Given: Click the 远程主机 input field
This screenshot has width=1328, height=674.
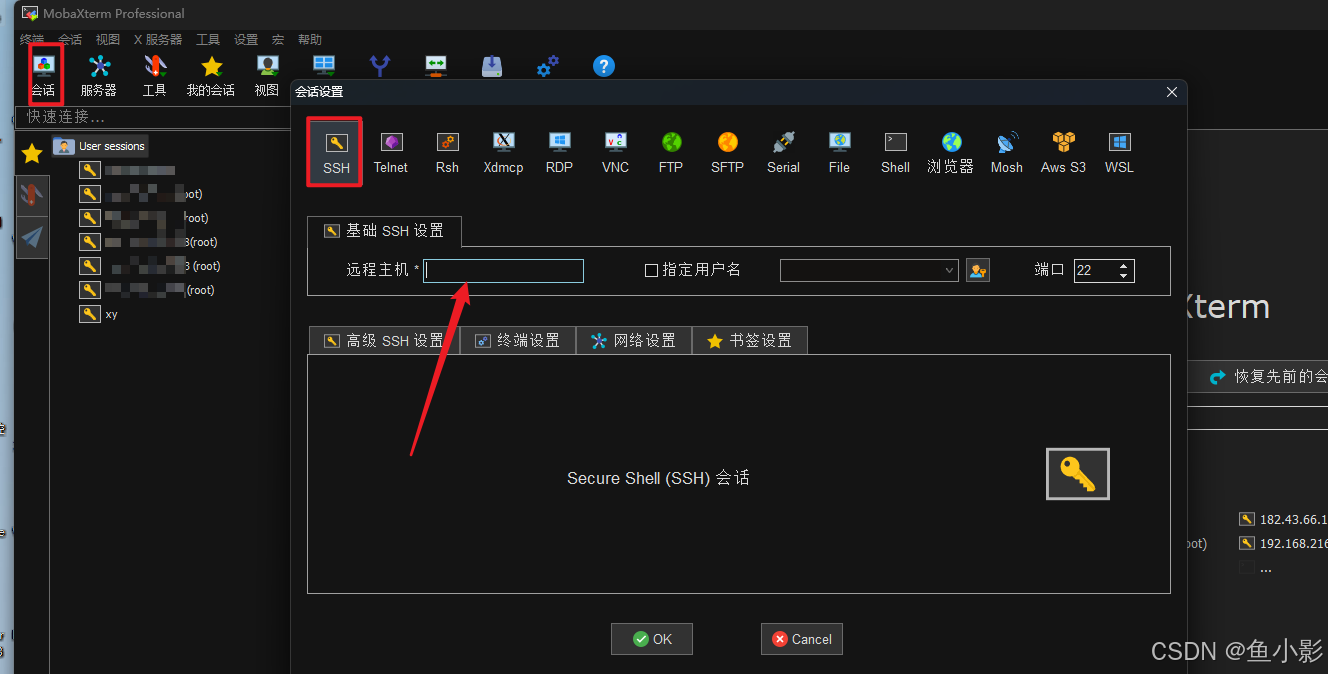Looking at the screenshot, I should (x=503, y=270).
